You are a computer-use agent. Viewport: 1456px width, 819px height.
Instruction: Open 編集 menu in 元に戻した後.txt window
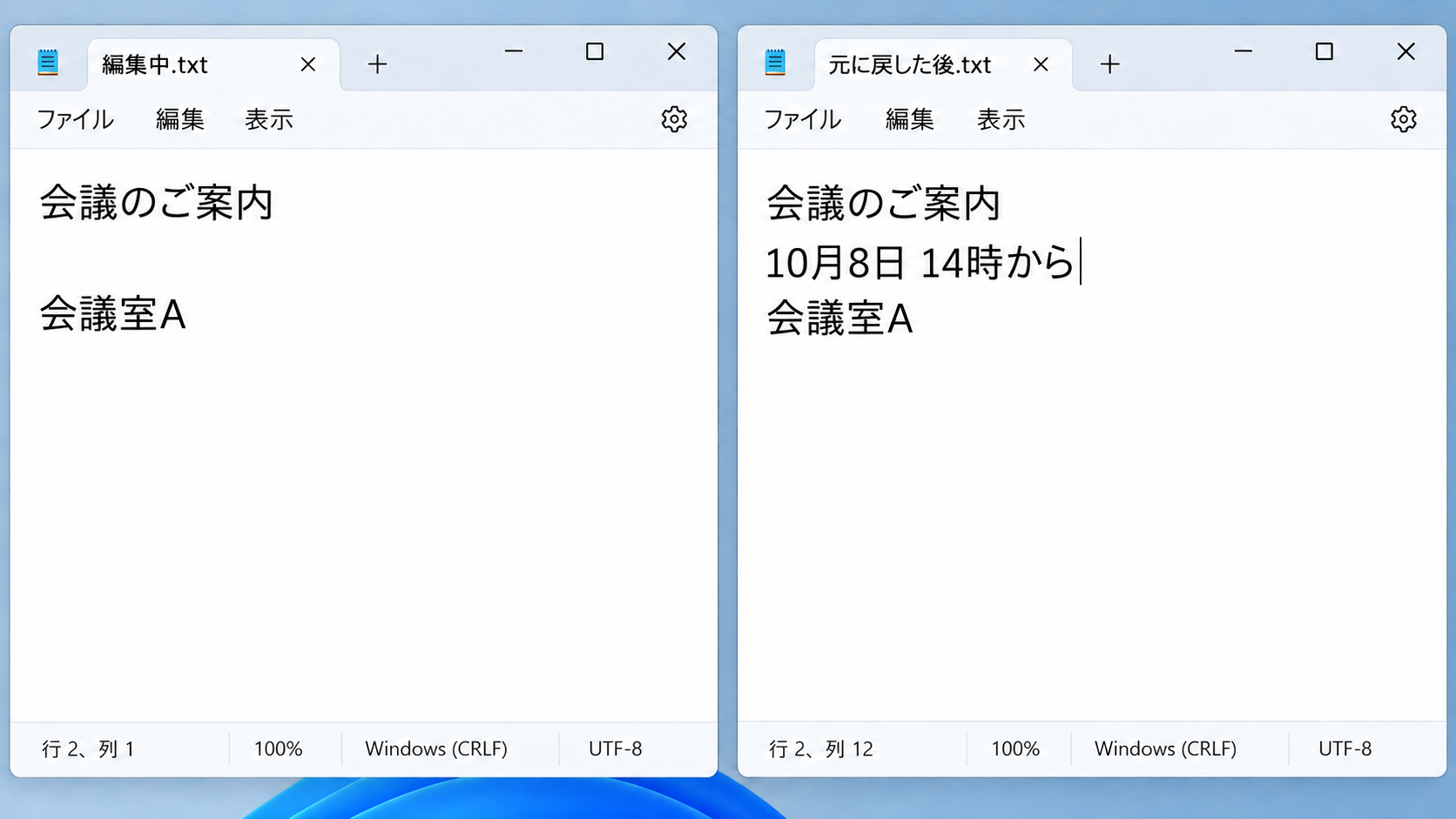pyautogui.click(x=910, y=119)
